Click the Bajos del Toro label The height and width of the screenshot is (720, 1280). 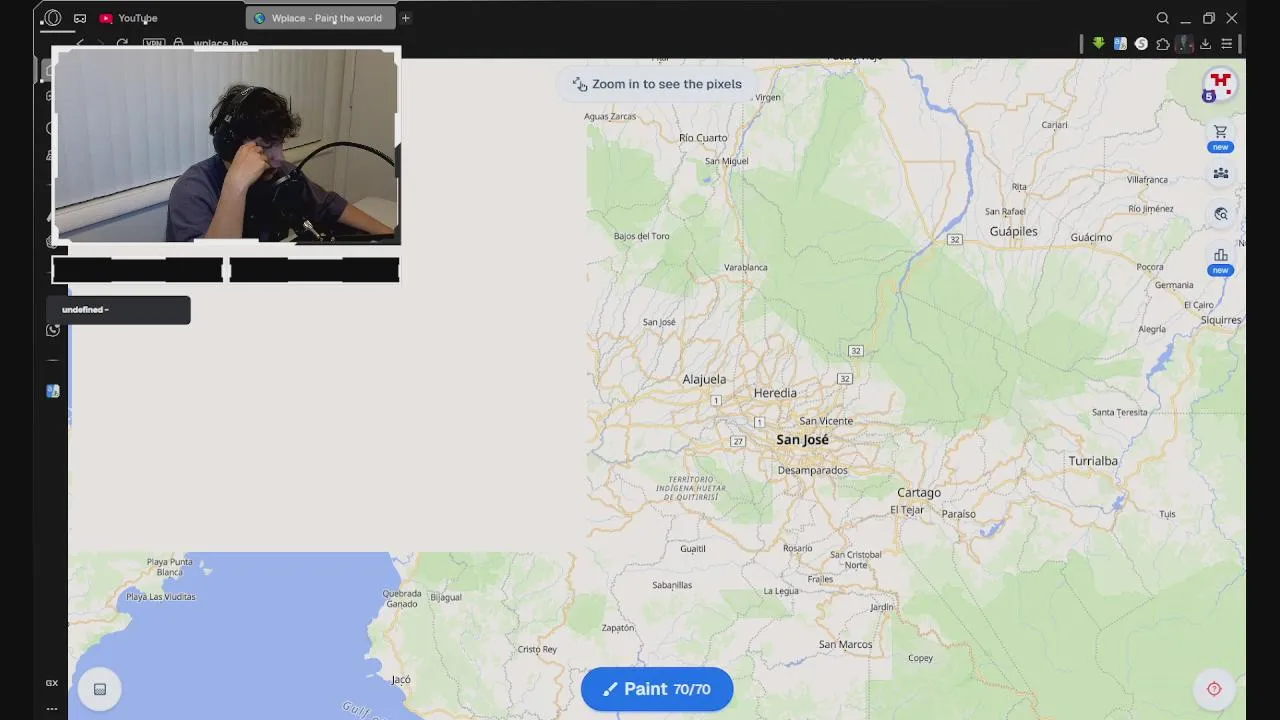(641, 236)
